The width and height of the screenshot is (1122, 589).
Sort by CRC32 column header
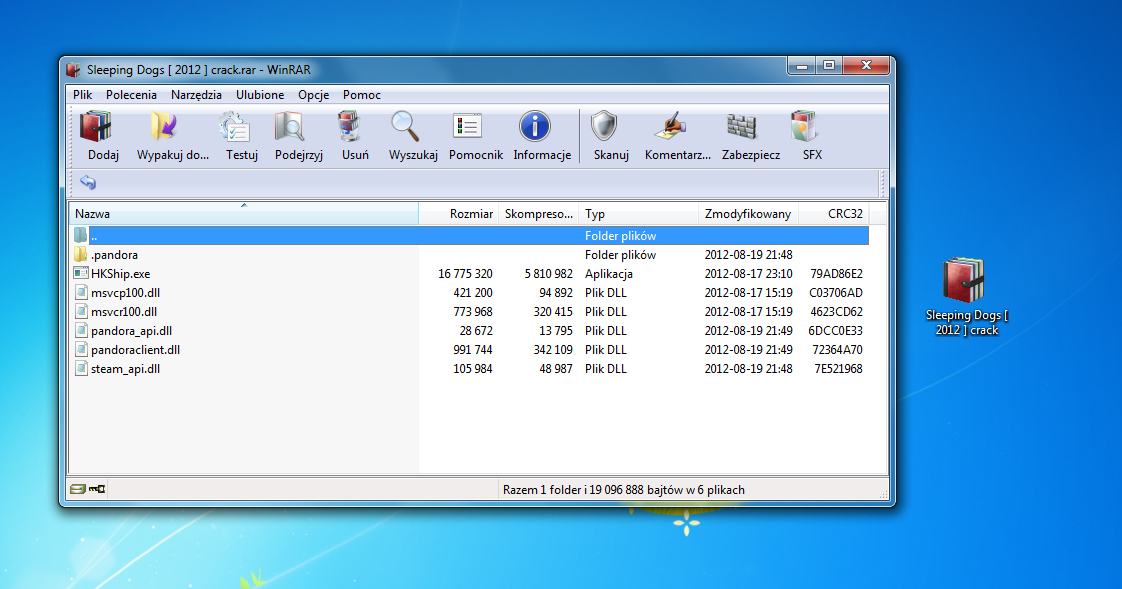coord(833,213)
